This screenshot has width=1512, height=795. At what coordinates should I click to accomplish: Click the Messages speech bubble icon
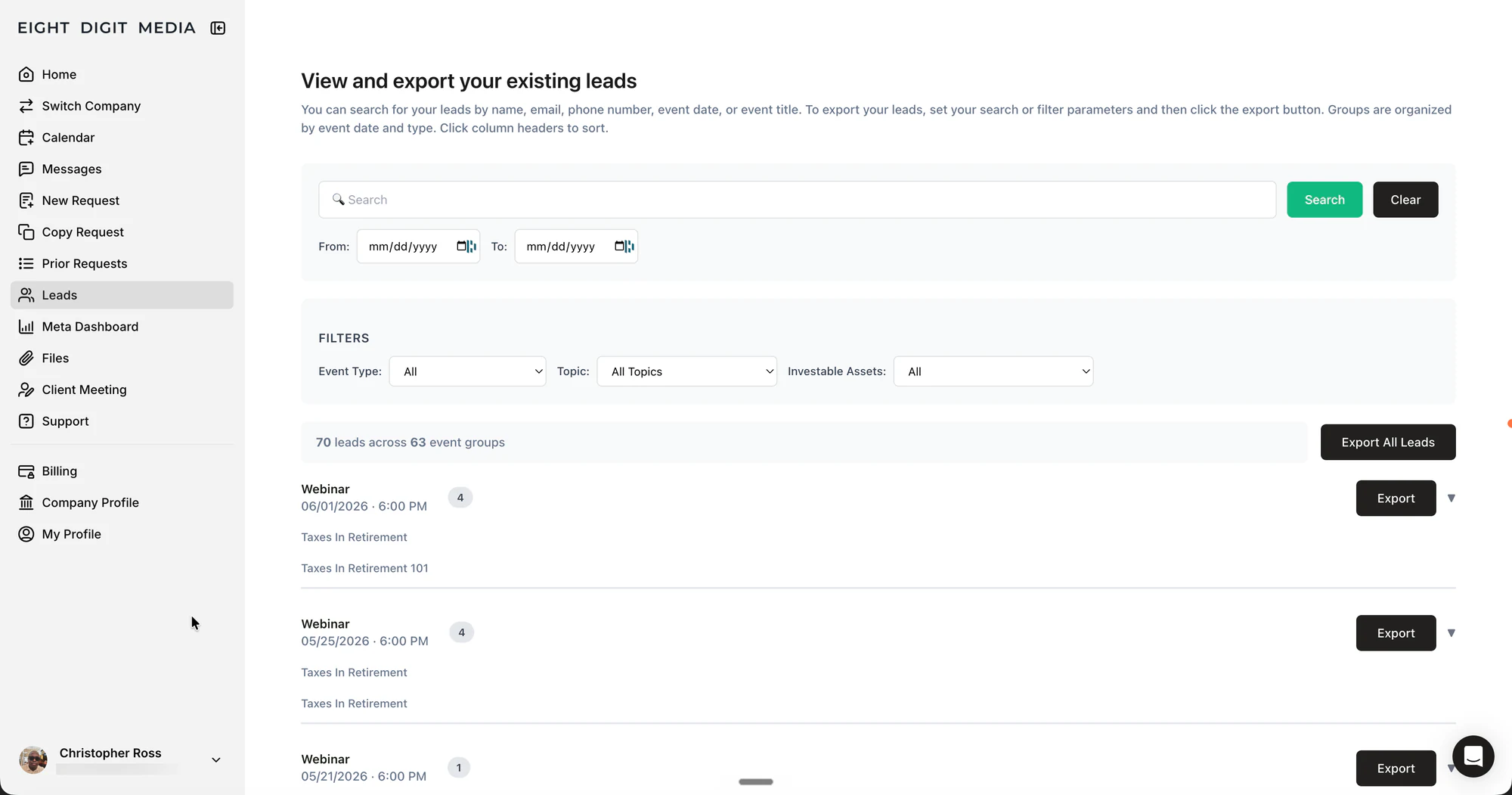26,169
